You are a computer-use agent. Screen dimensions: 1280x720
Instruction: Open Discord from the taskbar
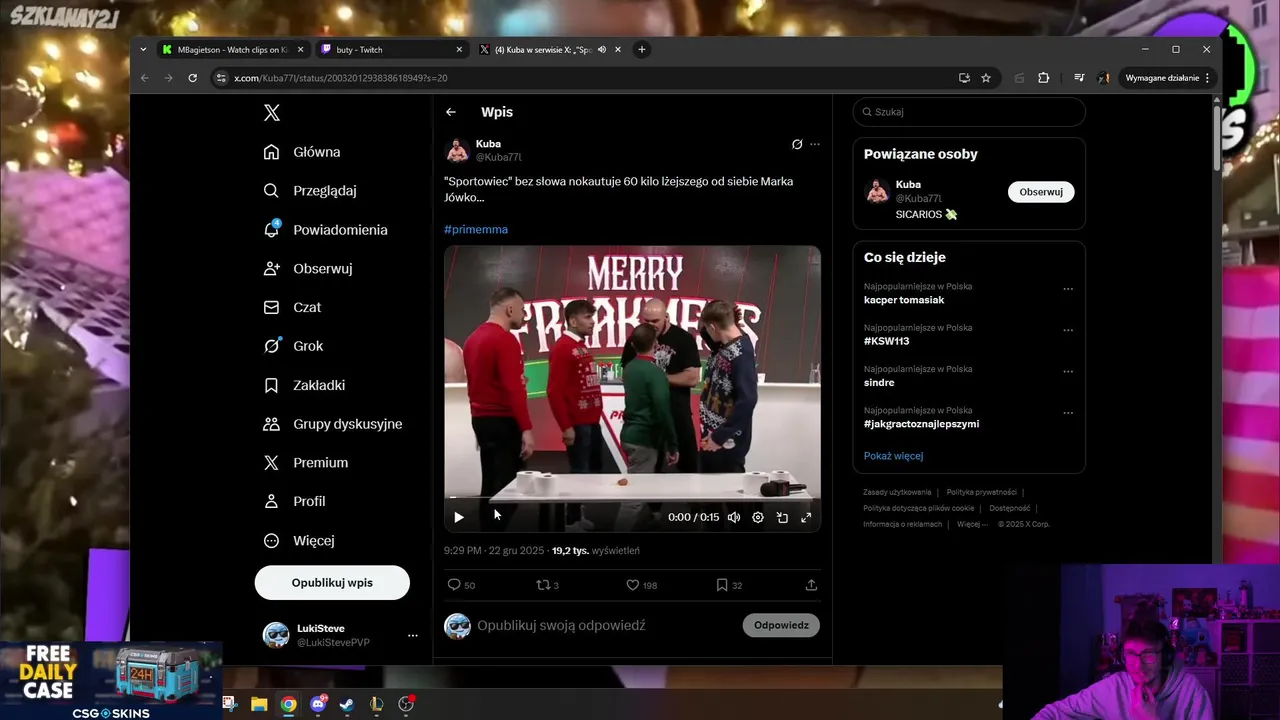(x=318, y=704)
